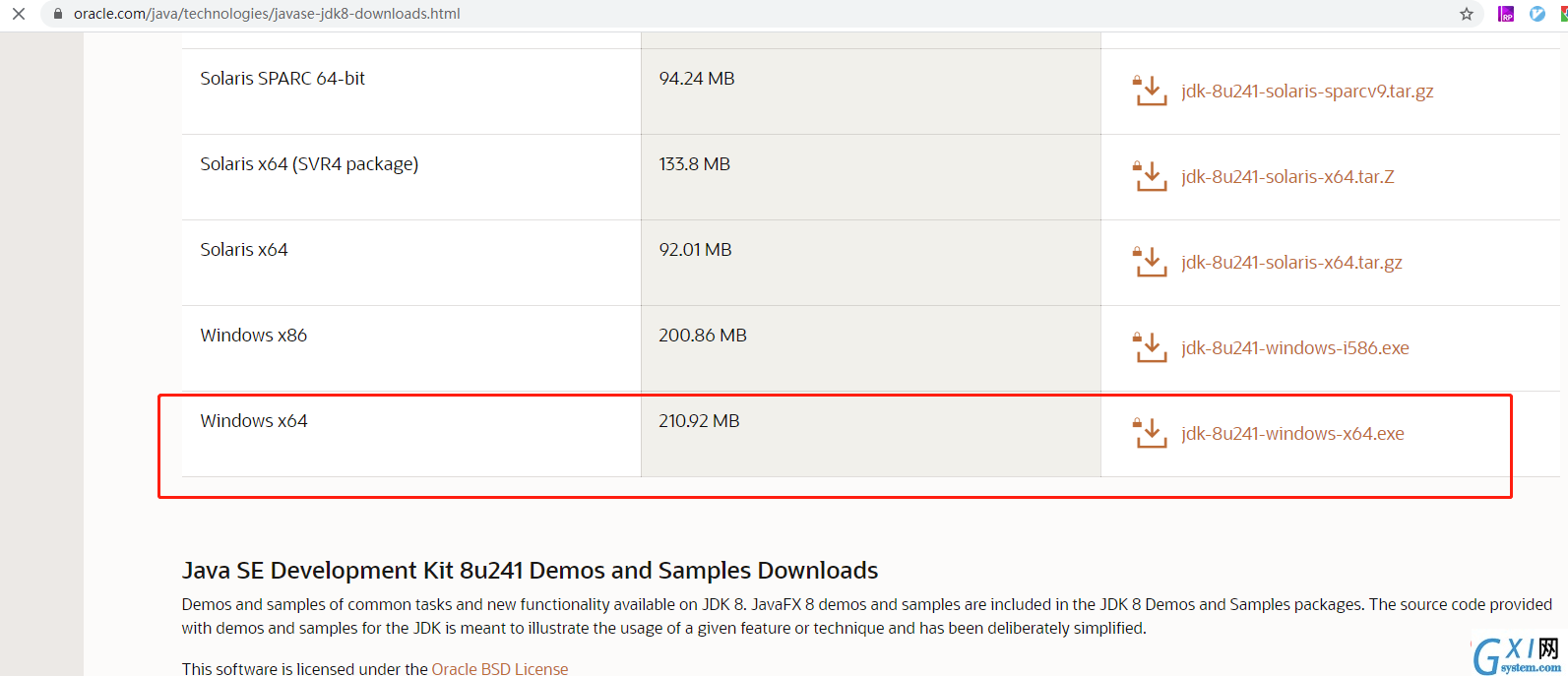Select the Windows x86 row label

coord(254,336)
